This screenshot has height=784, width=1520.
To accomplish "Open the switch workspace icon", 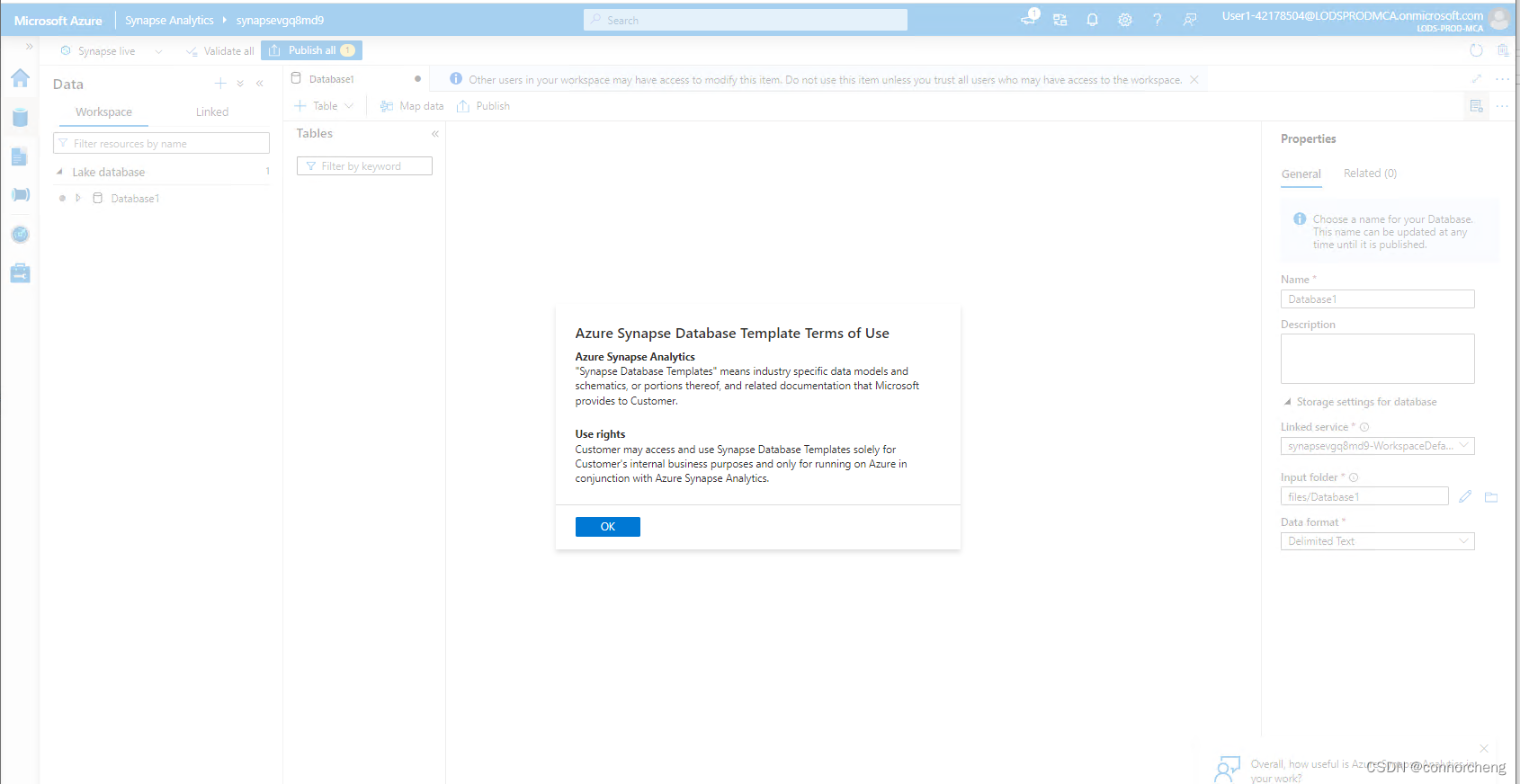I will (x=1060, y=20).
